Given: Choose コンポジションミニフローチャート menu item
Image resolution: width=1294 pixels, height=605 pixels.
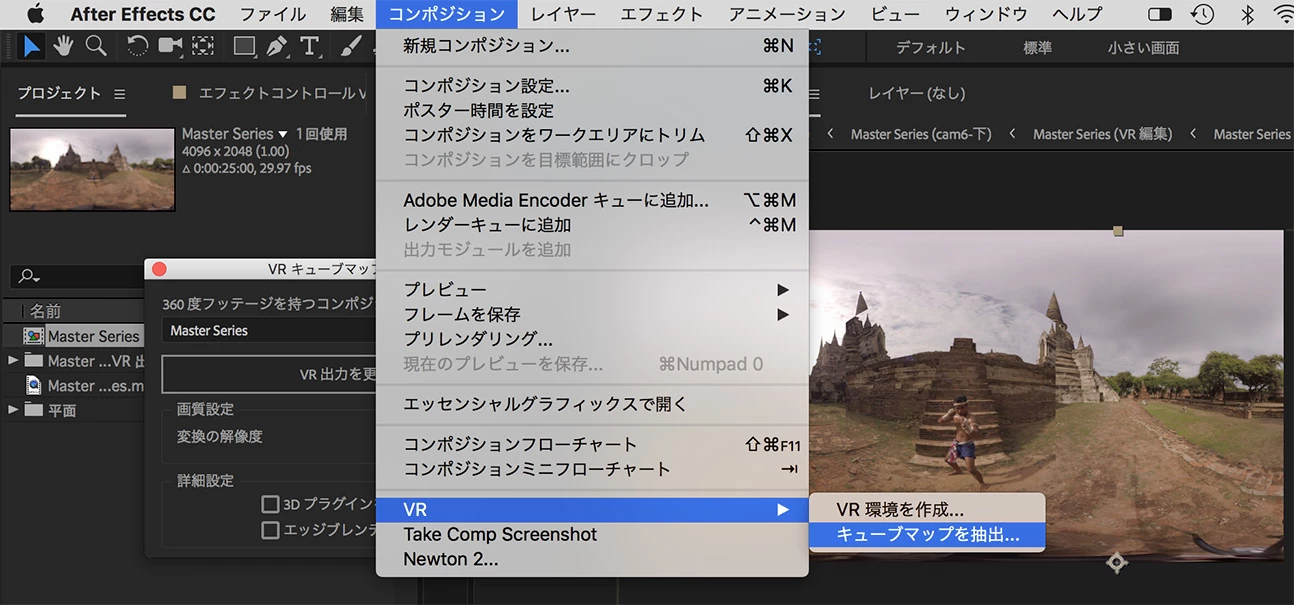Looking at the screenshot, I should [x=592, y=469].
